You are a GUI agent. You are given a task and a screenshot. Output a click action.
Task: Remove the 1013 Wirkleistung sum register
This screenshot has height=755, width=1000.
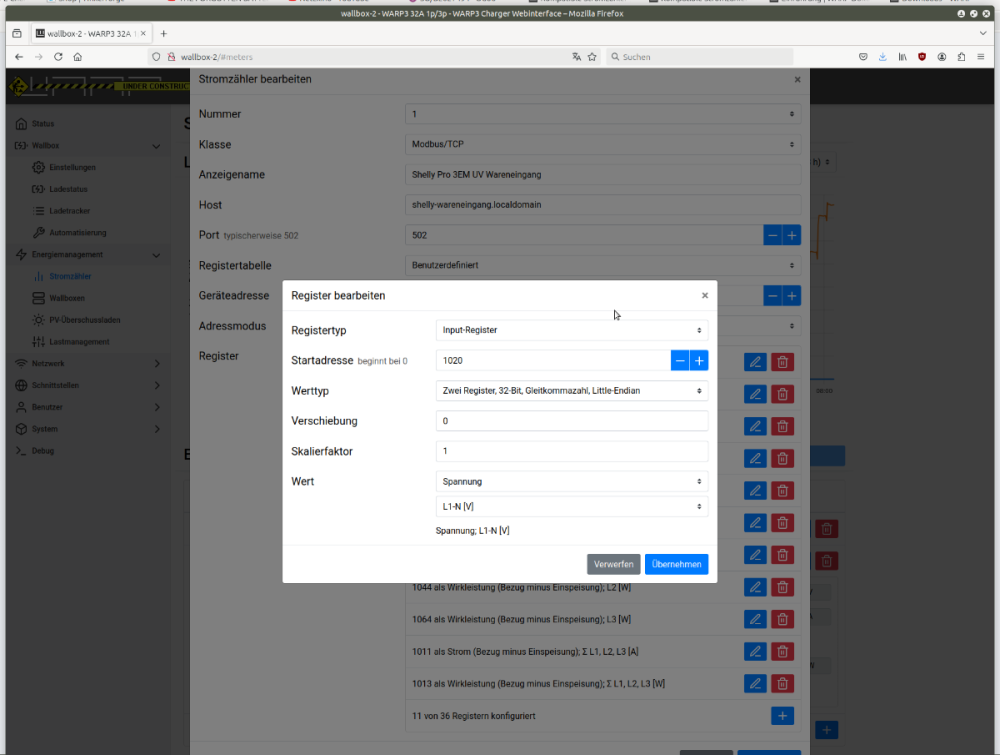[x=783, y=684]
